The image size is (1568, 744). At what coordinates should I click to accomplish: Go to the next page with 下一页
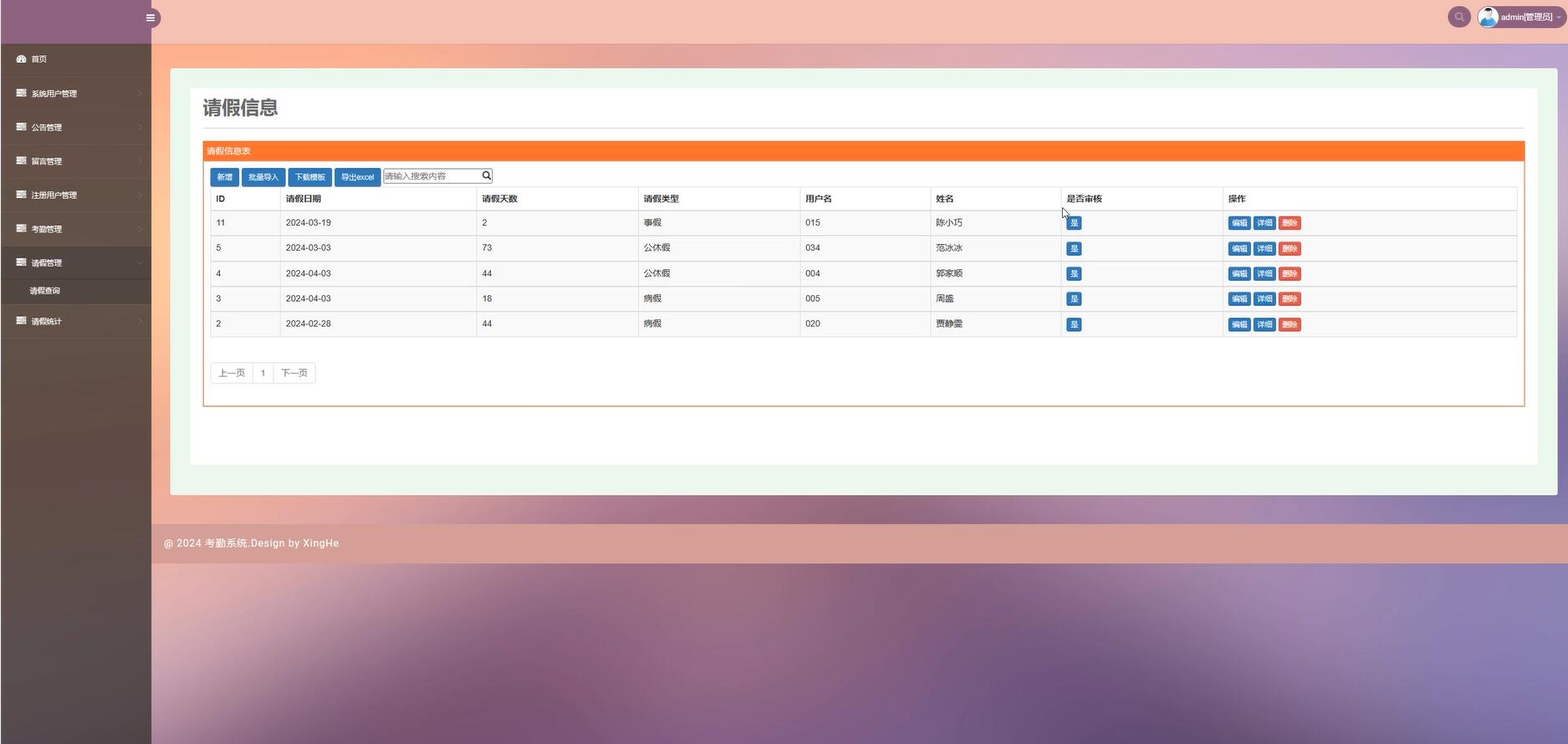tap(294, 373)
